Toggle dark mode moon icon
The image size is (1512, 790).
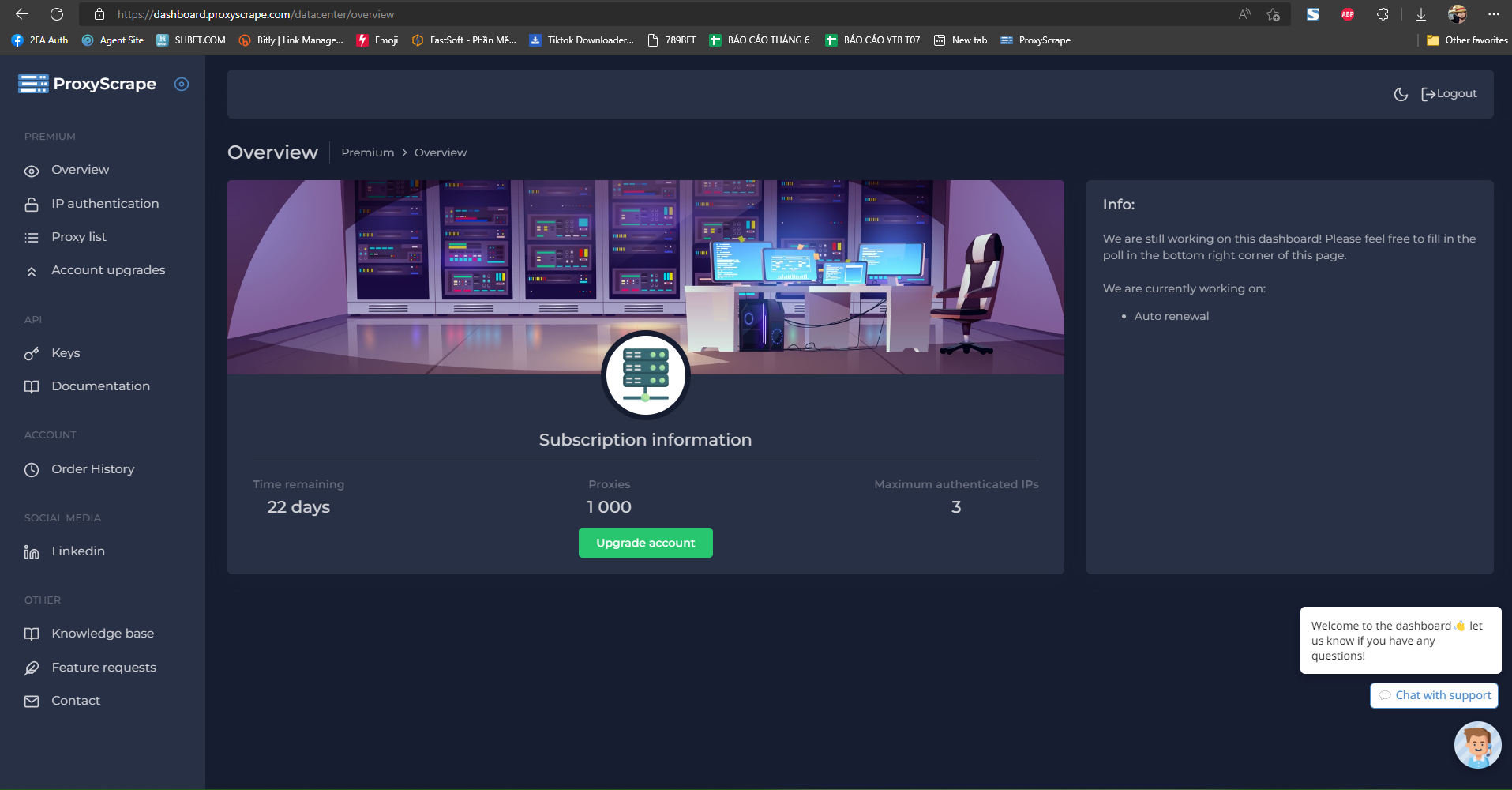1401,94
